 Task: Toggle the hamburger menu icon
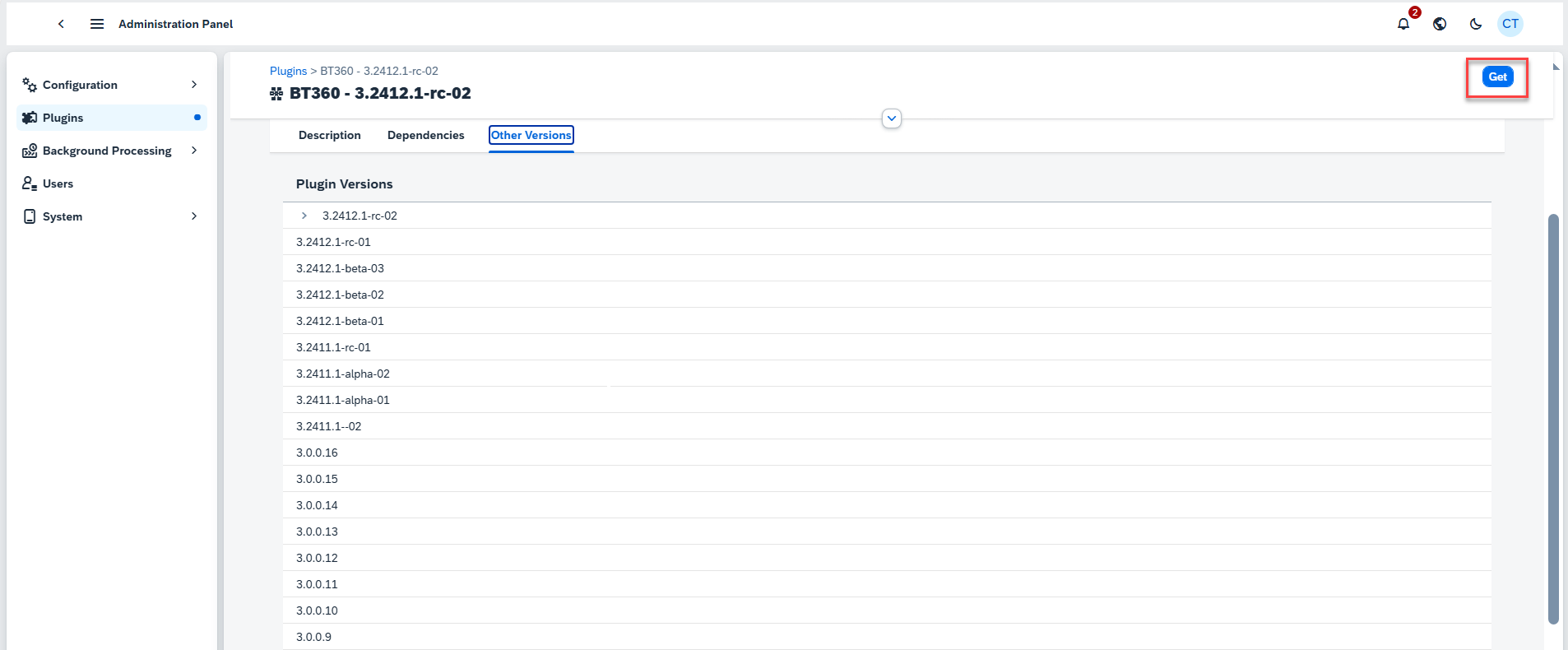(x=97, y=24)
